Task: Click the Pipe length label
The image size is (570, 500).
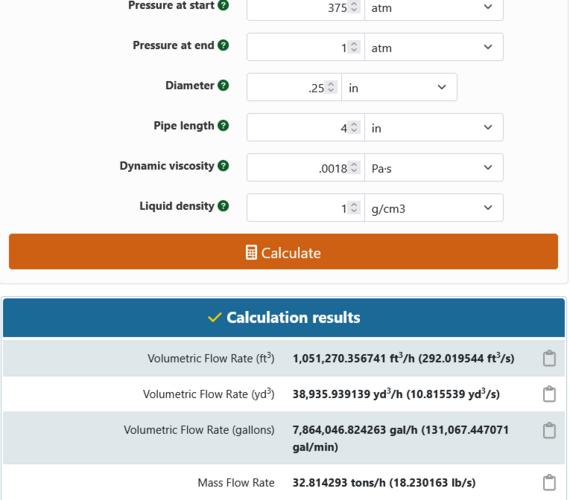Action: click(x=184, y=126)
